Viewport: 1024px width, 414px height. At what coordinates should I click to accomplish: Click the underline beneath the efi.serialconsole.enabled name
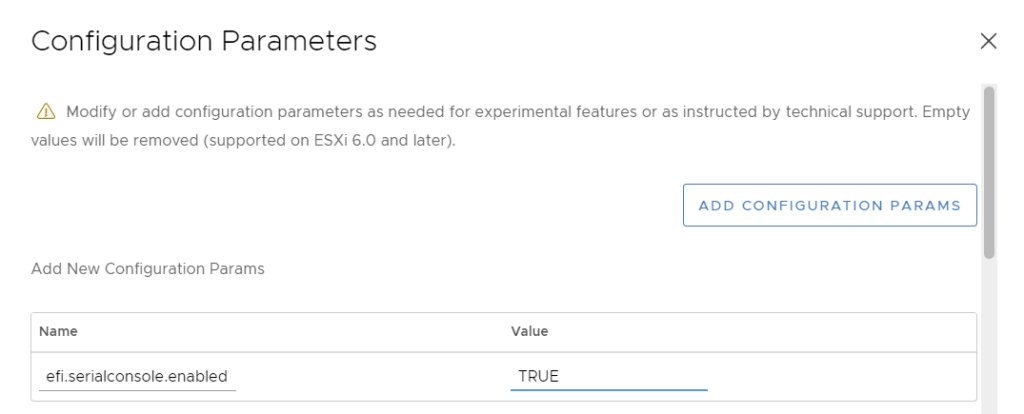pyautogui.click(x=137, y=390)
